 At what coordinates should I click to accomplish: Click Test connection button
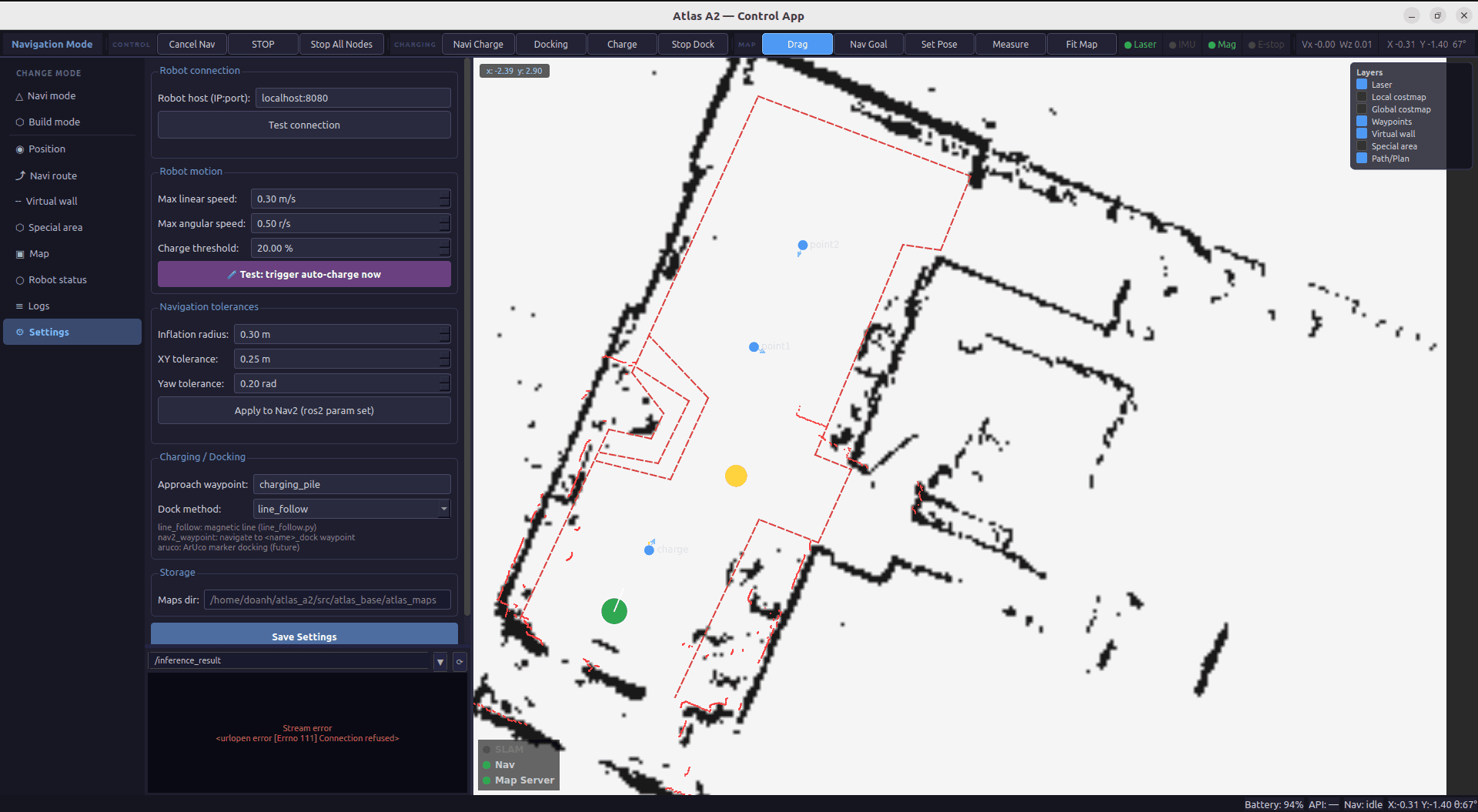[304, 125]
